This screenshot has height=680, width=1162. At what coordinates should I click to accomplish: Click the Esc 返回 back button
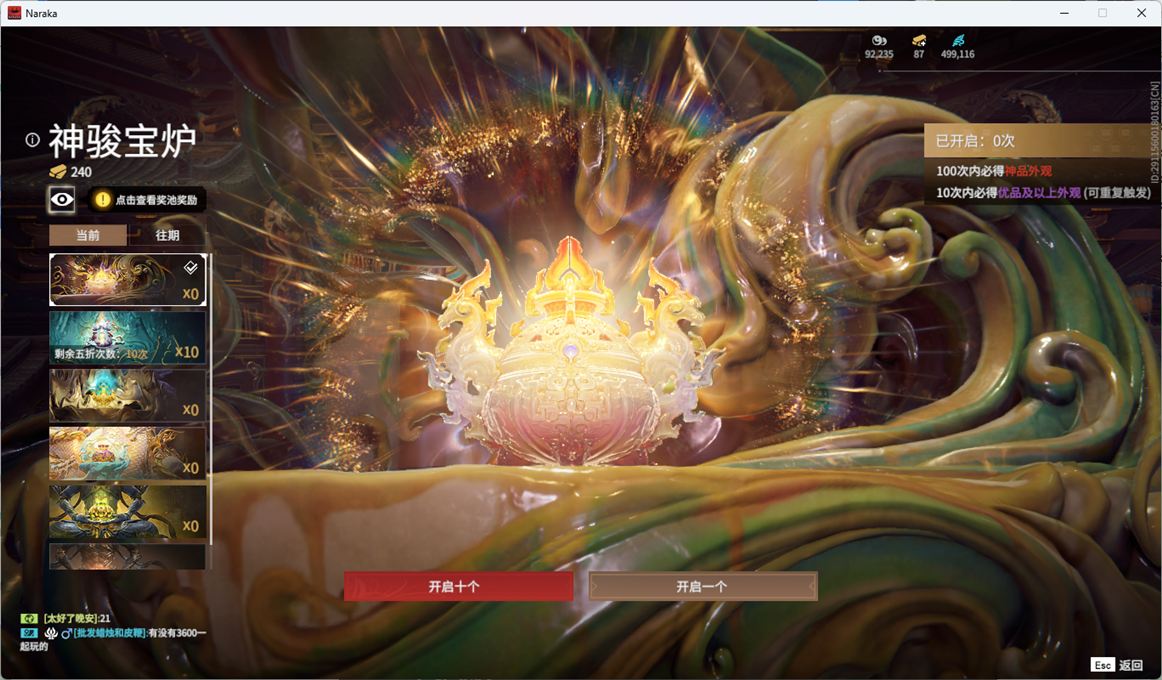(x=1117, y=664)
